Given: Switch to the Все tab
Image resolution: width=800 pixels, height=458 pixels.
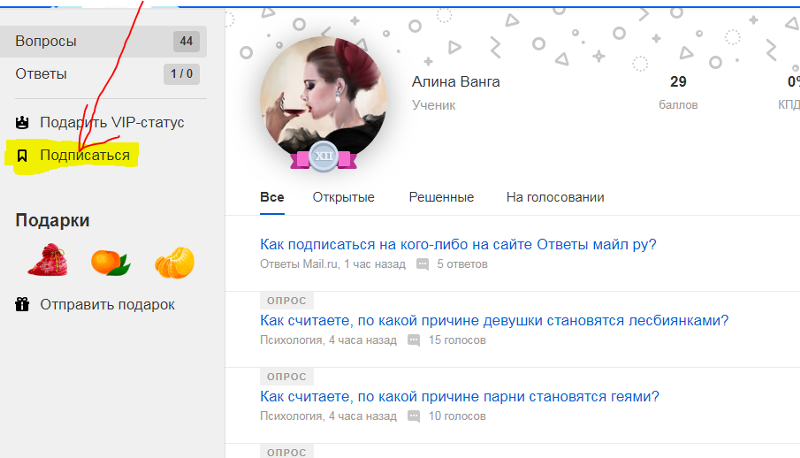Looking at the screenshot, I should pyautogui.click(x=272, y=197).
